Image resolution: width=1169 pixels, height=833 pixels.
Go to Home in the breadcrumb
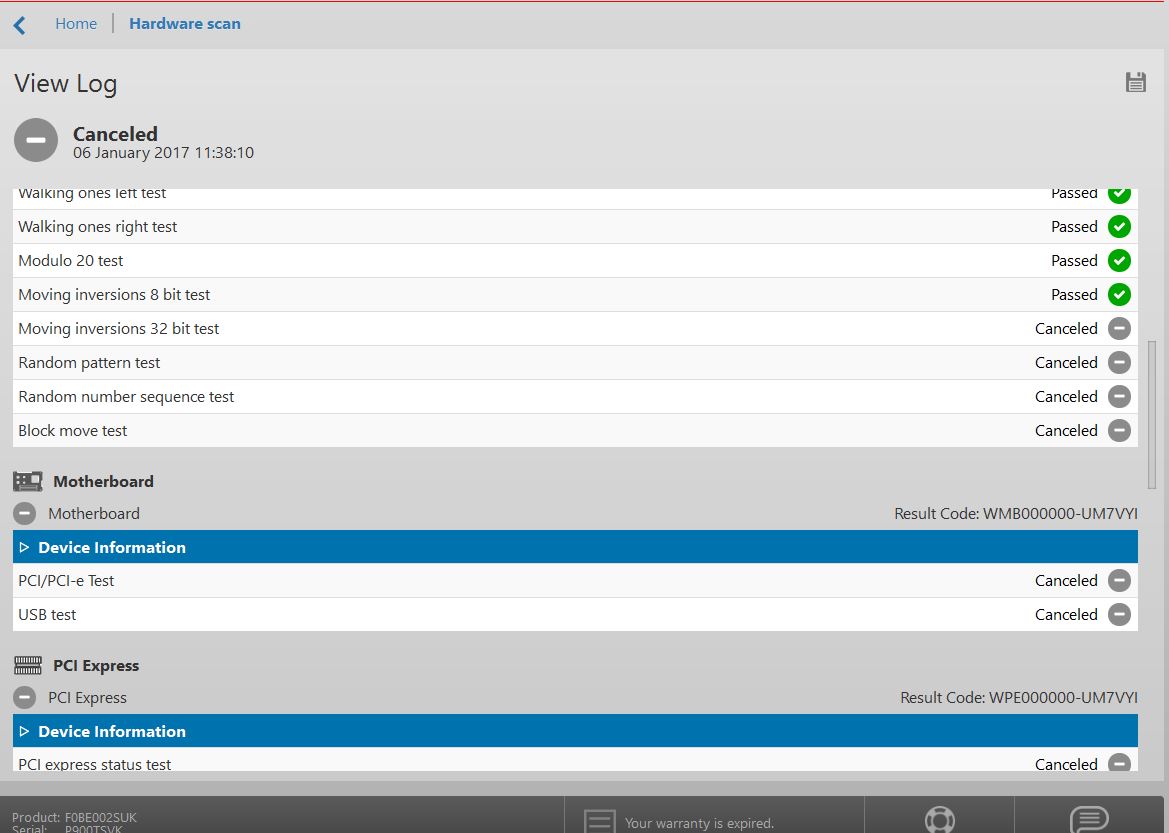(76, 24)
